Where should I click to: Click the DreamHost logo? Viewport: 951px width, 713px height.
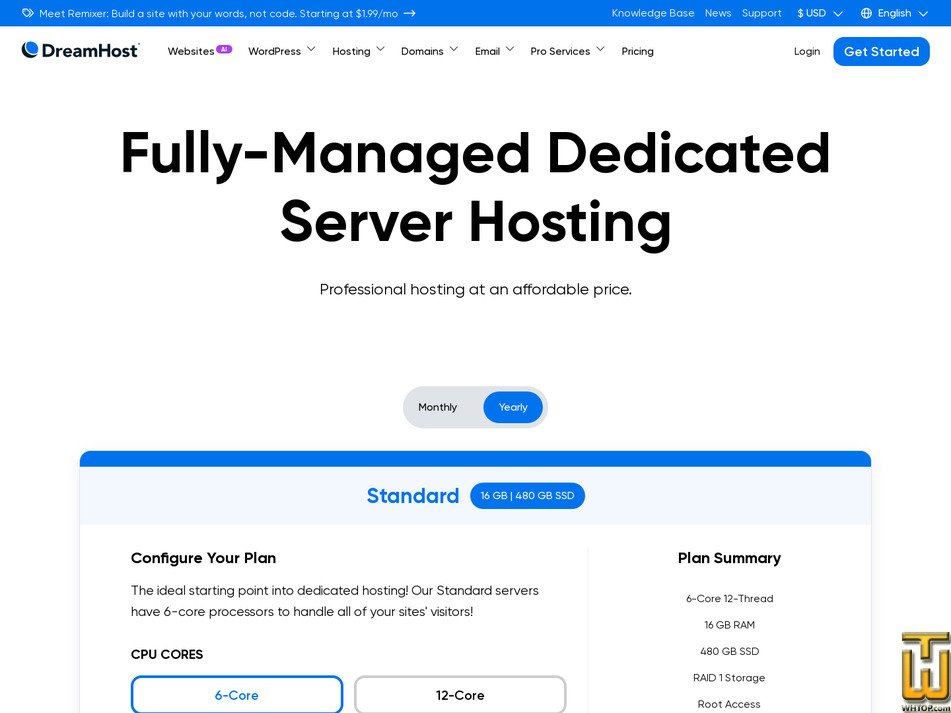80,50
